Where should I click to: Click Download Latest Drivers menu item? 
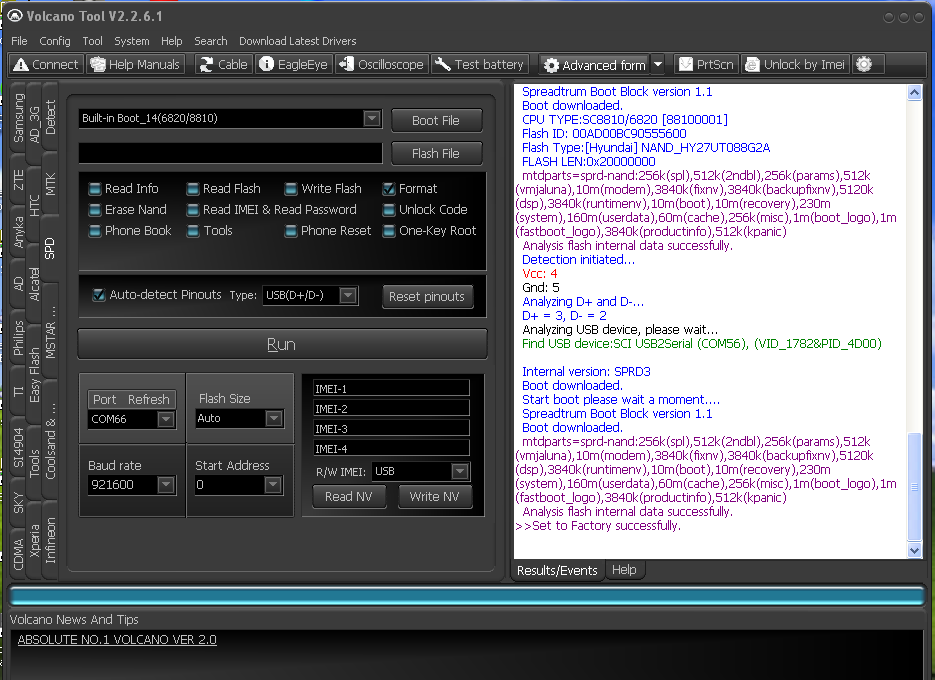tap(298, 41)
